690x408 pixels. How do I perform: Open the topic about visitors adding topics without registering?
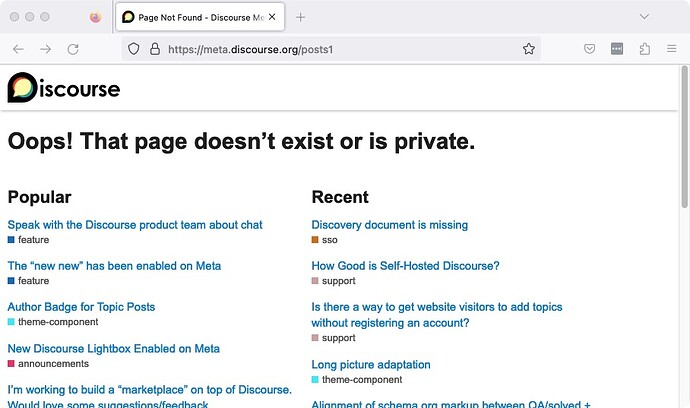437,315
